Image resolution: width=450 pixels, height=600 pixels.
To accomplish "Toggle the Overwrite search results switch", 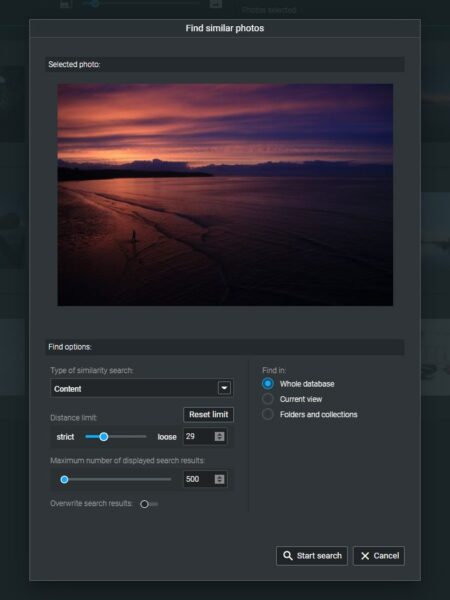I will tap(148, 504).
